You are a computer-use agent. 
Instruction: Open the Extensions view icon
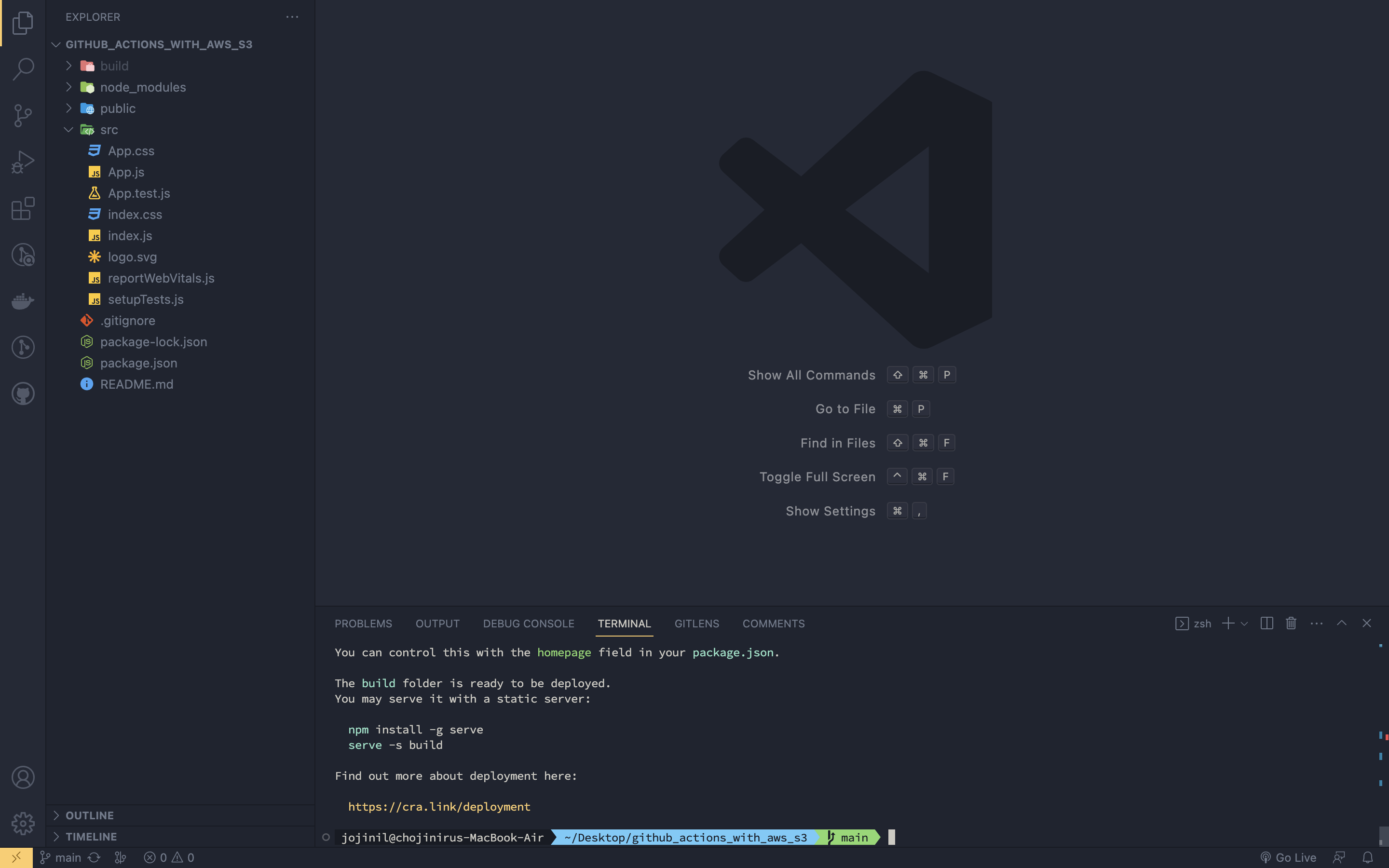[x=23, y=208]
